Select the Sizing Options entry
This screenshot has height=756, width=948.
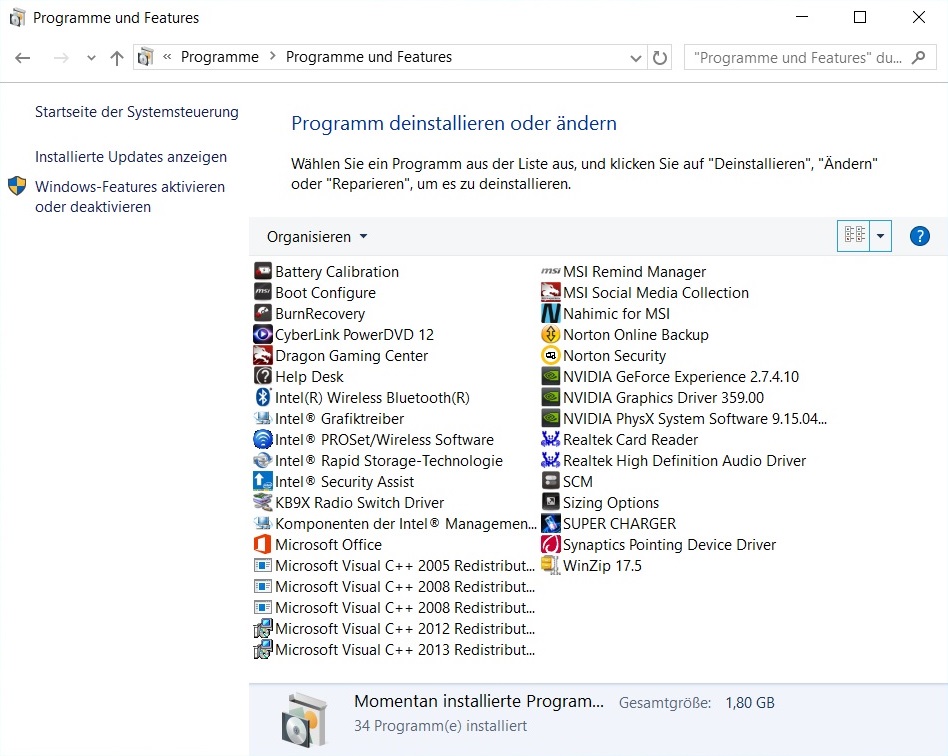coord(600,503)
